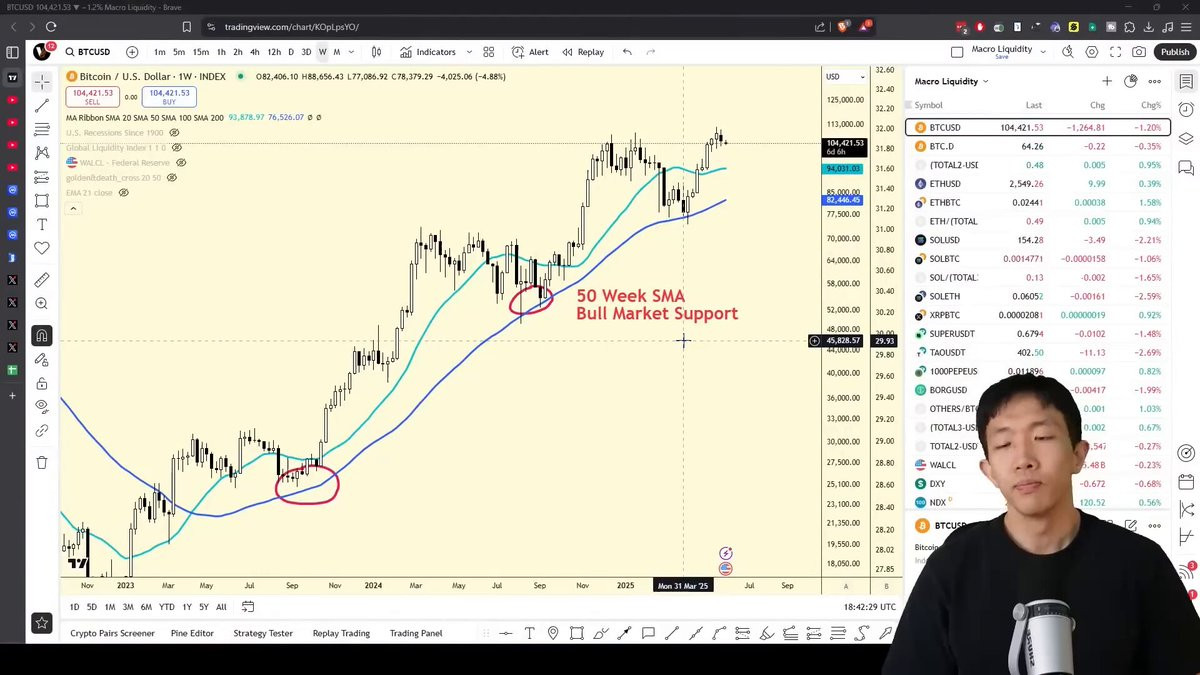Add a symbol to compare (plus icon)
This screenshot has width=1200, height=675.
(x=132, y=52)
